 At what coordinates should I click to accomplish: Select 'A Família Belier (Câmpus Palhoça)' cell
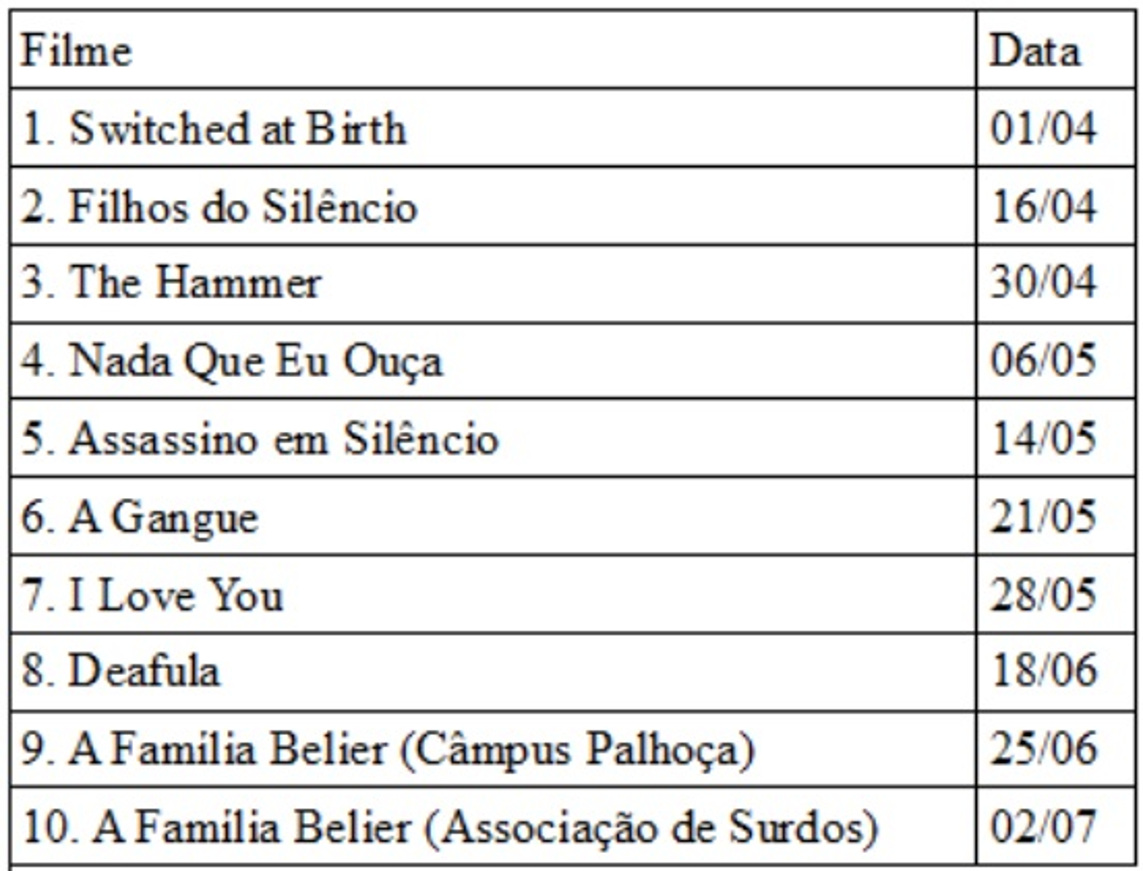[x=386, y=750]
